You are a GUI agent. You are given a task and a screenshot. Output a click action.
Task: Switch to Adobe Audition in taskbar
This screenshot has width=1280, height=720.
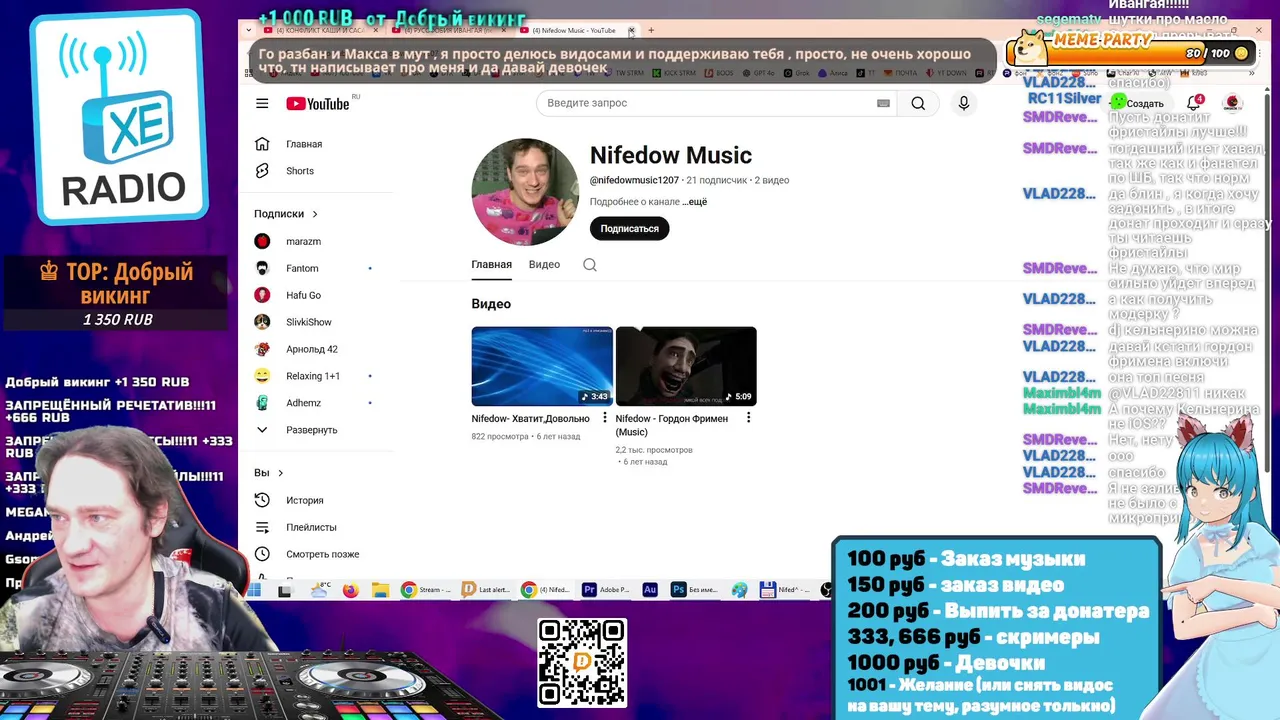pos(650,590)
